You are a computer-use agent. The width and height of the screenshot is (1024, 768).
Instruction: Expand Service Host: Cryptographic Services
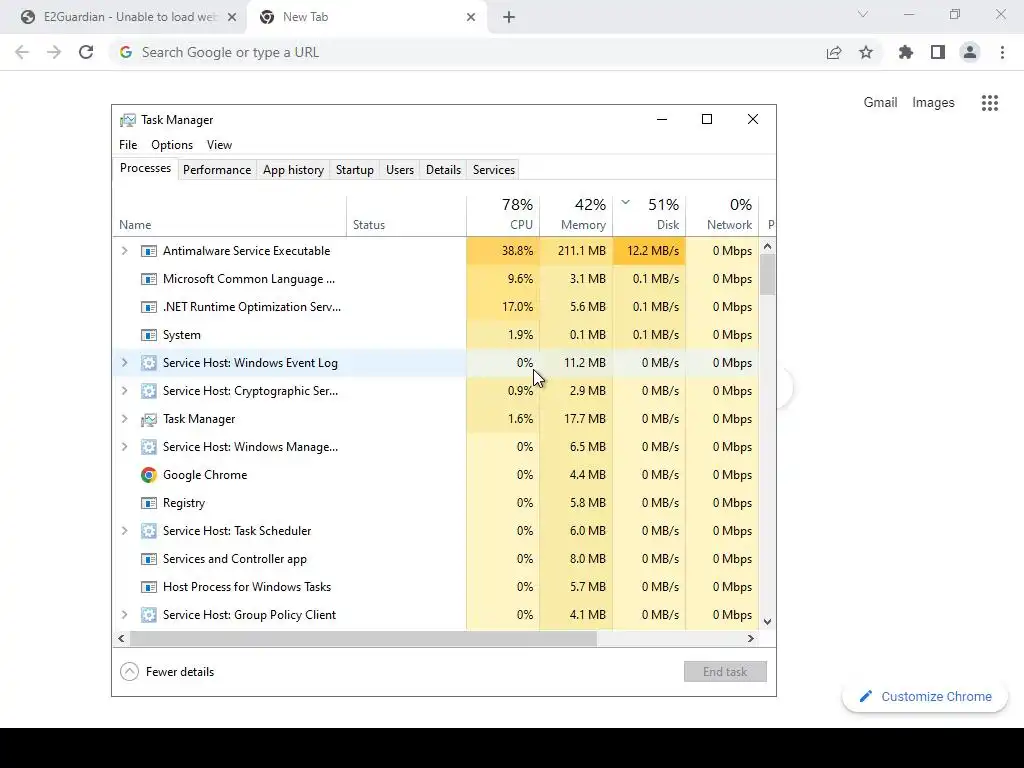pyautogui.click(x=125, y=391)
